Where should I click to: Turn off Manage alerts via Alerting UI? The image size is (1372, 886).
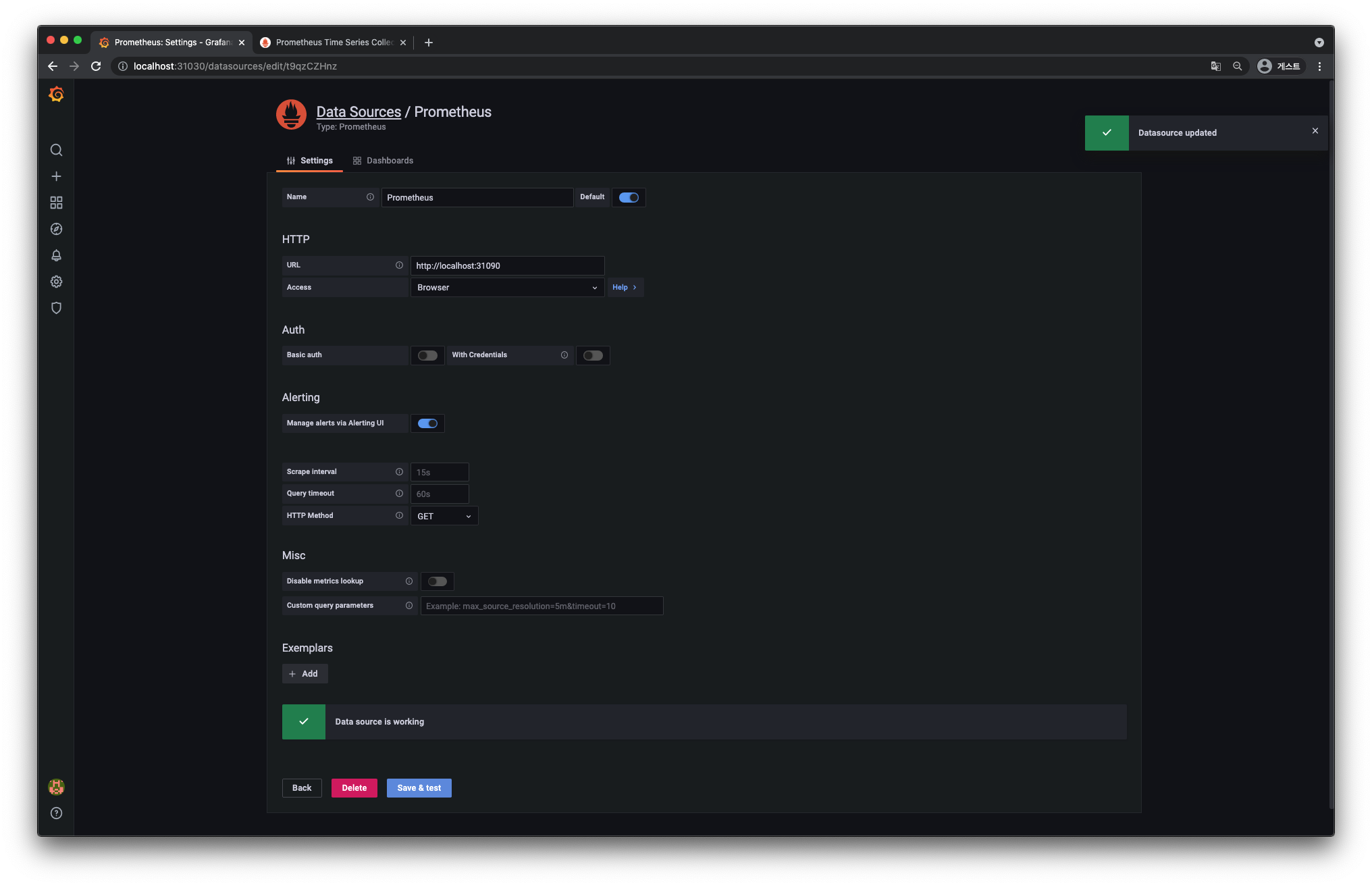coord(427,423)
